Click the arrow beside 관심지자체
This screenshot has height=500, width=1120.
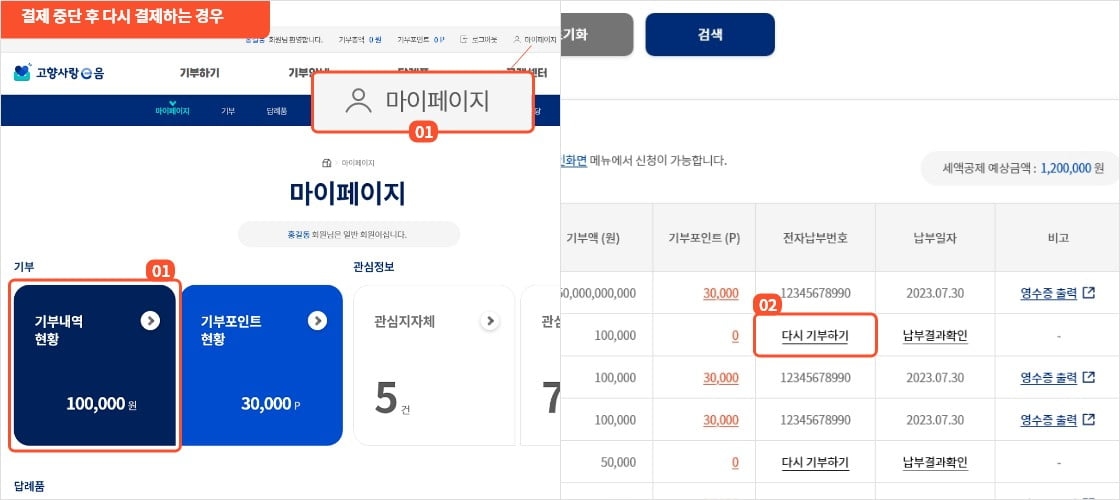(490, 321)
